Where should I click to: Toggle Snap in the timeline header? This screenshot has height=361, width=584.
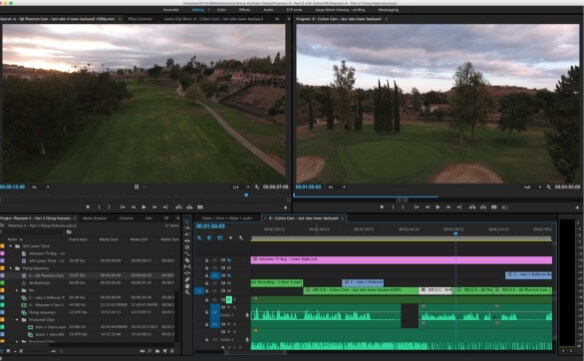pos(210,238)
